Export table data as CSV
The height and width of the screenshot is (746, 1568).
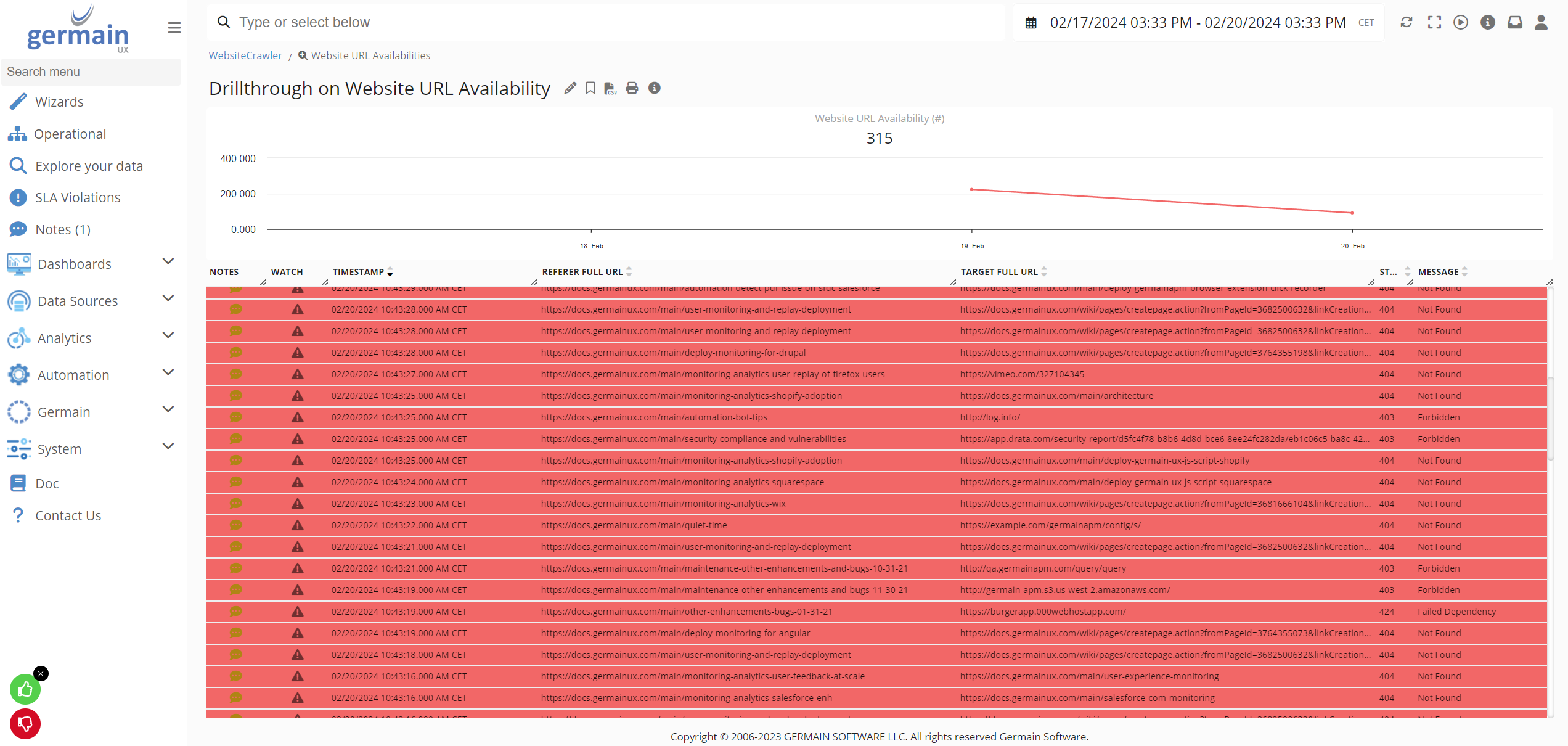[610, 88]
